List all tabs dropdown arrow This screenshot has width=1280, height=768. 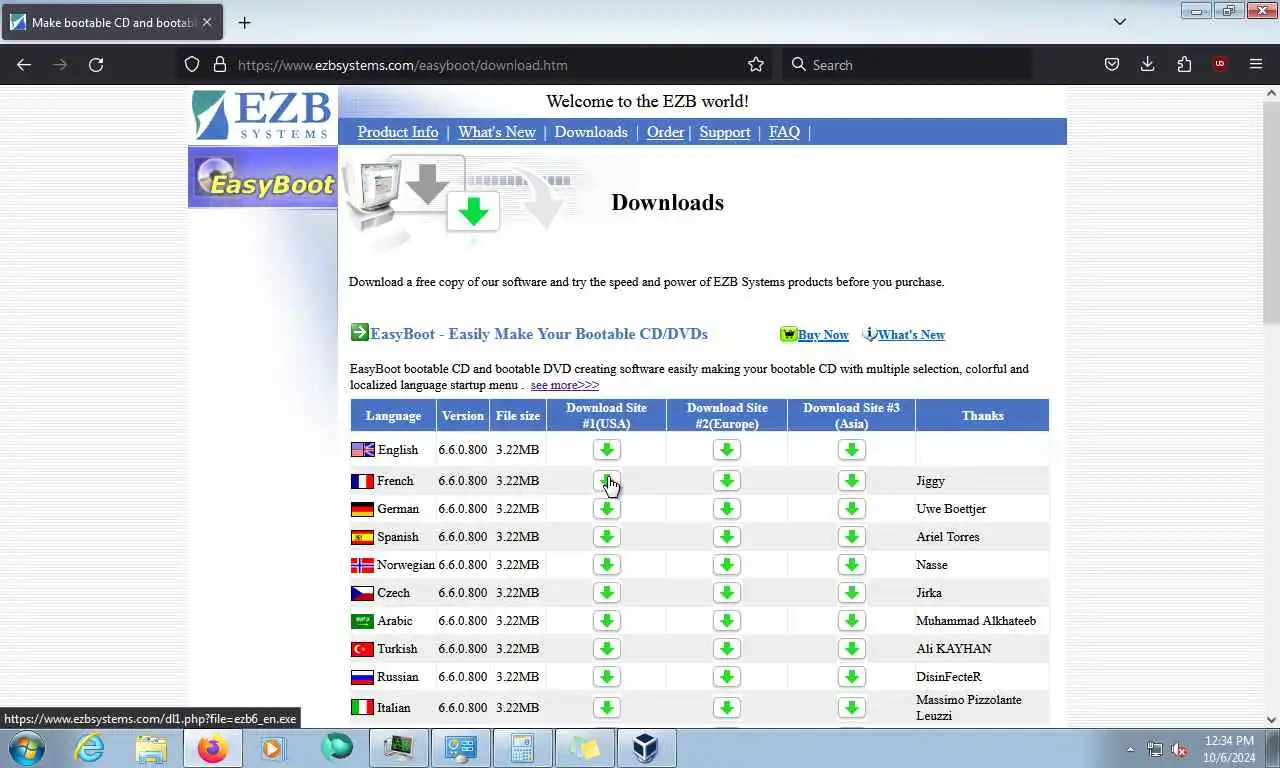(1120, 22)
